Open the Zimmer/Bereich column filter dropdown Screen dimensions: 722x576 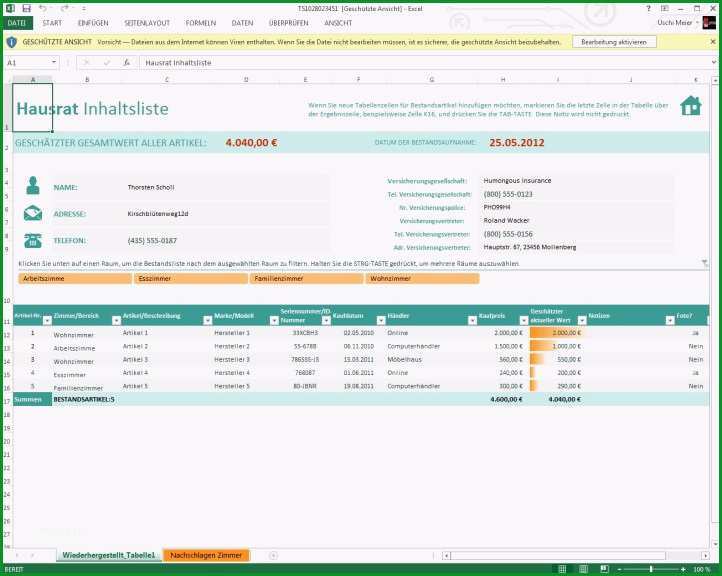116,320
